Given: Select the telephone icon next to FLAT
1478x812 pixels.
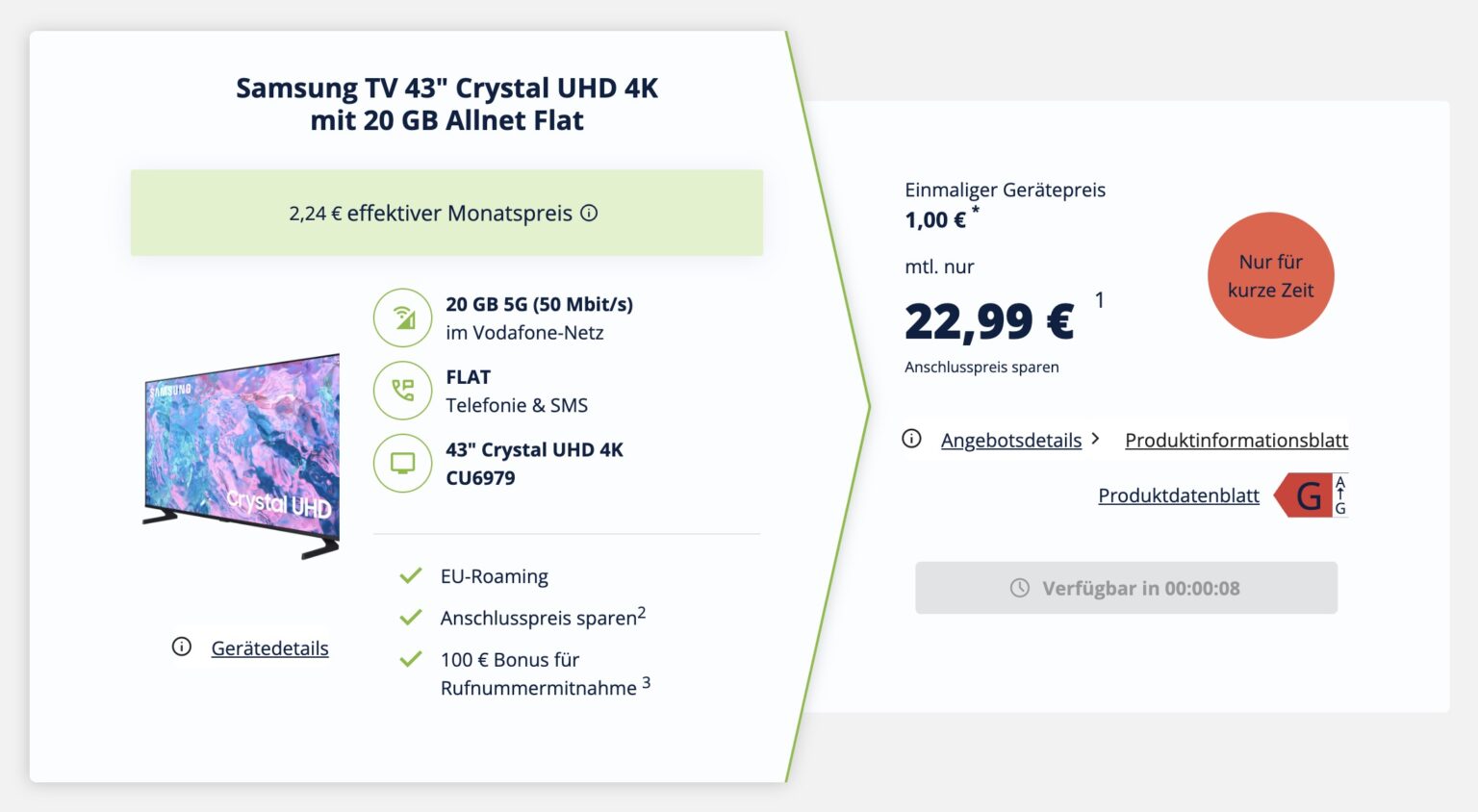Looking at the screenshot, I should 403,391.
